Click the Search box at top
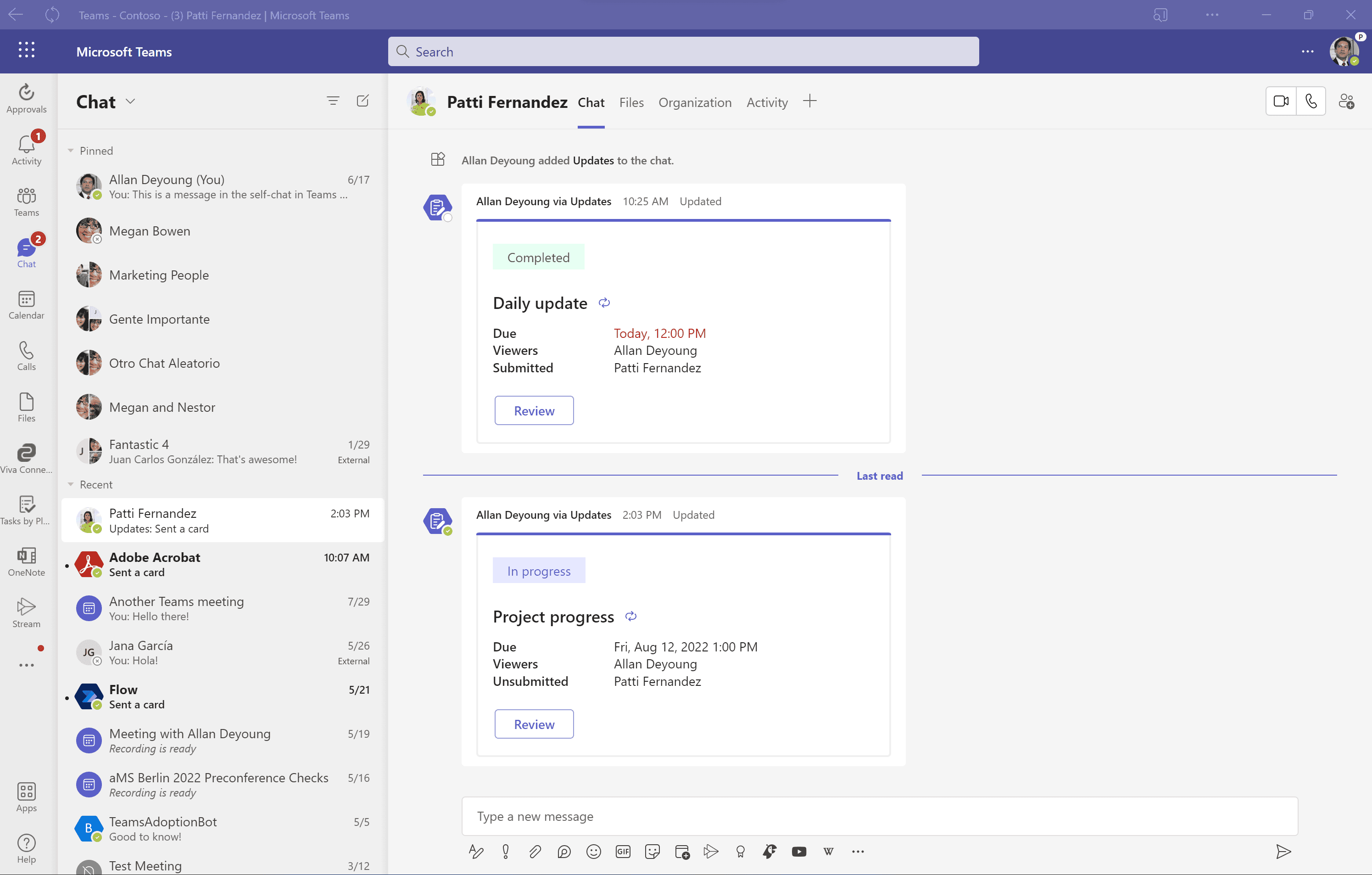Screen dimensions: 1372x875 pyautogui.click(x=683, y=51)
